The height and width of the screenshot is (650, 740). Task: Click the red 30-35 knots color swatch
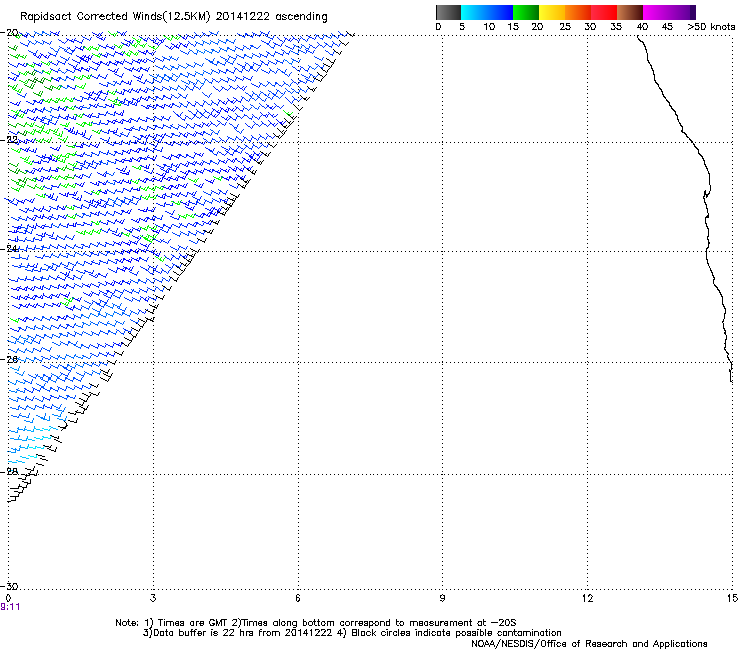click(x=604, y=12)
